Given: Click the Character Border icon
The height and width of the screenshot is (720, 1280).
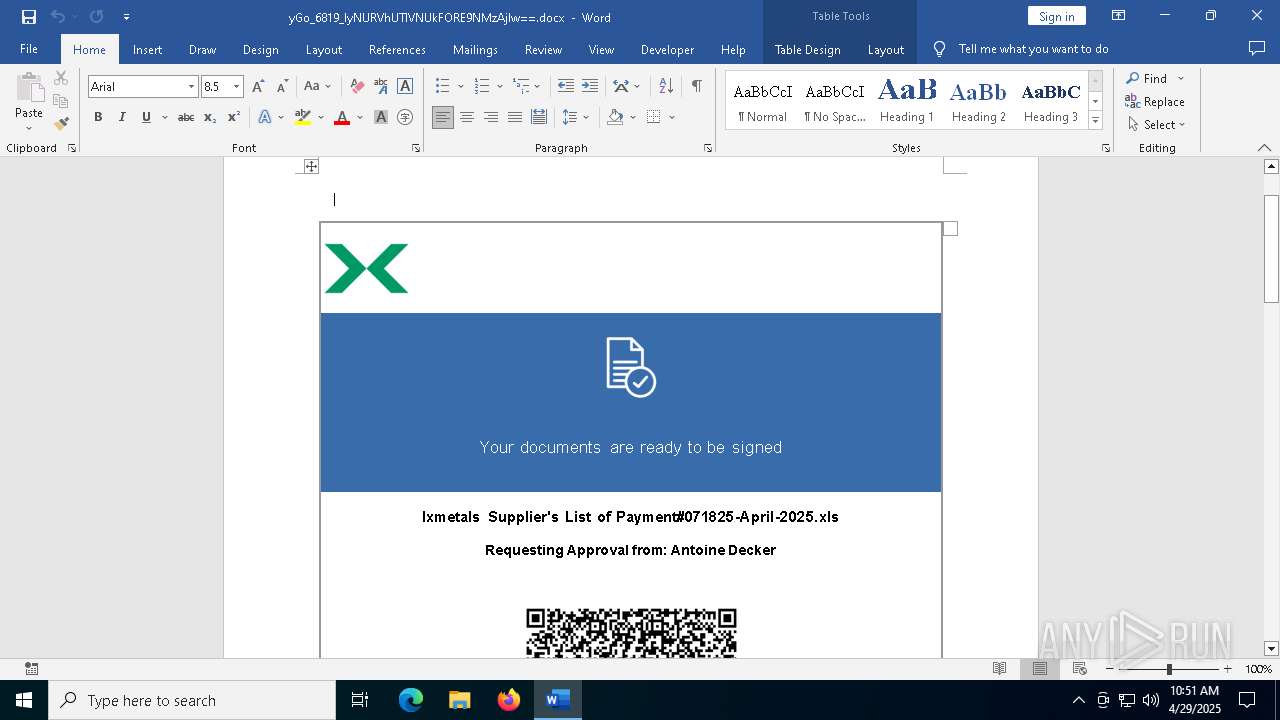Looking at the screenshot, I should point(405,87).
